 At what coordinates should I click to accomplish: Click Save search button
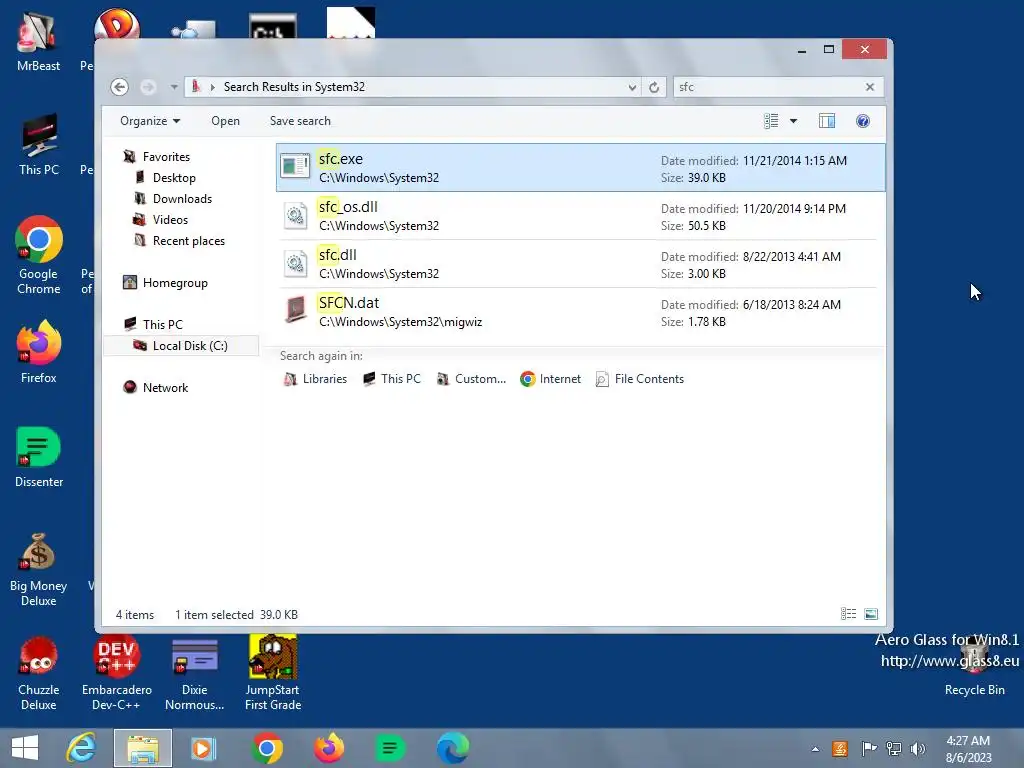coord(300,121)
